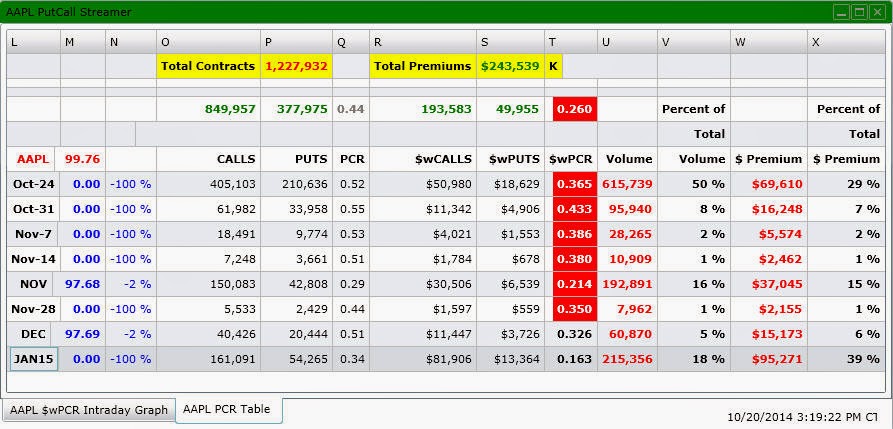Click the 215,356 volume cell

tap(627, 359)
